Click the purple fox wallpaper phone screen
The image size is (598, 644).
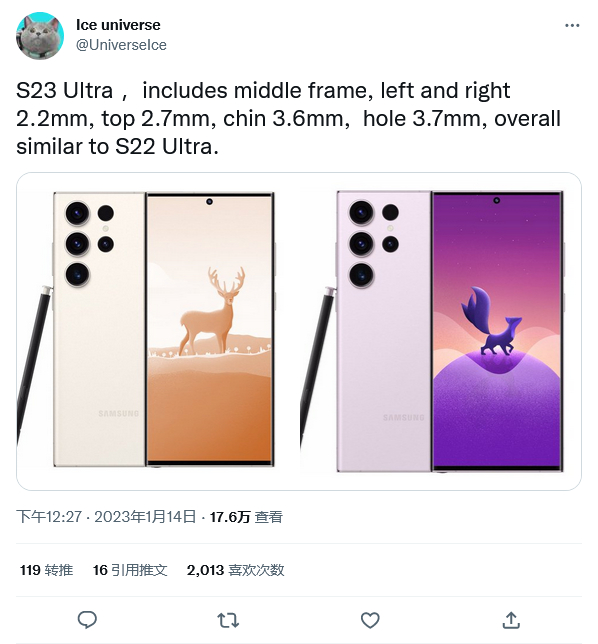[497, 331]
